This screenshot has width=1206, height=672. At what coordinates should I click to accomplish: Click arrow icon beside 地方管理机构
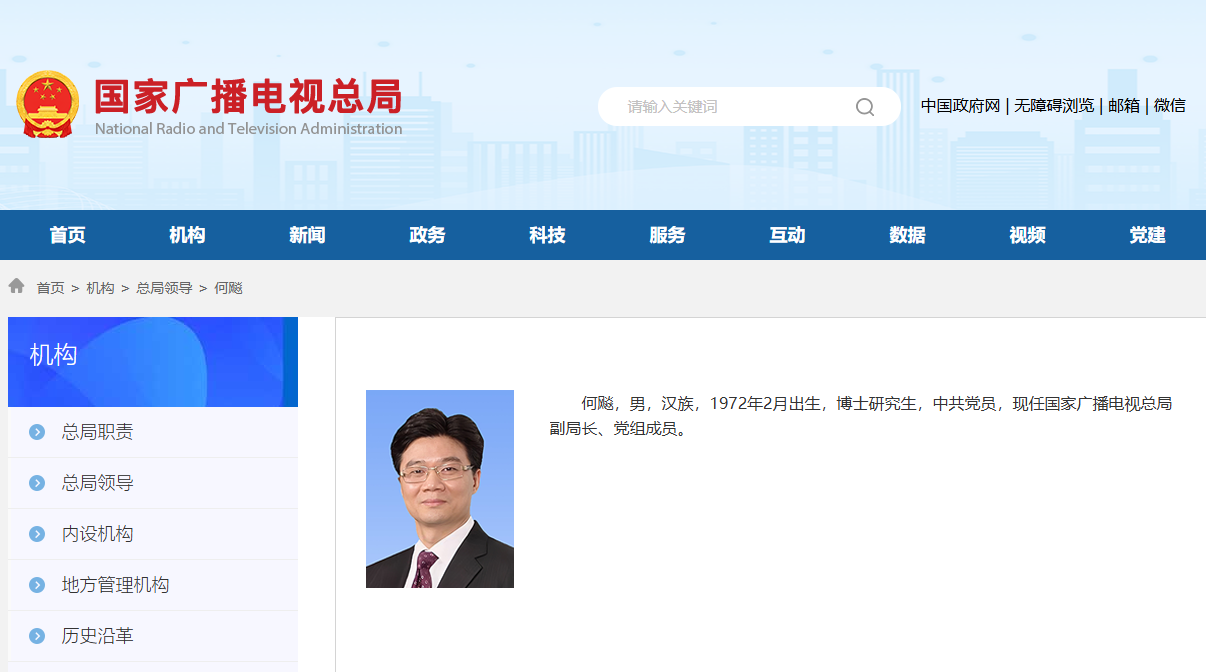pos(37,585)
